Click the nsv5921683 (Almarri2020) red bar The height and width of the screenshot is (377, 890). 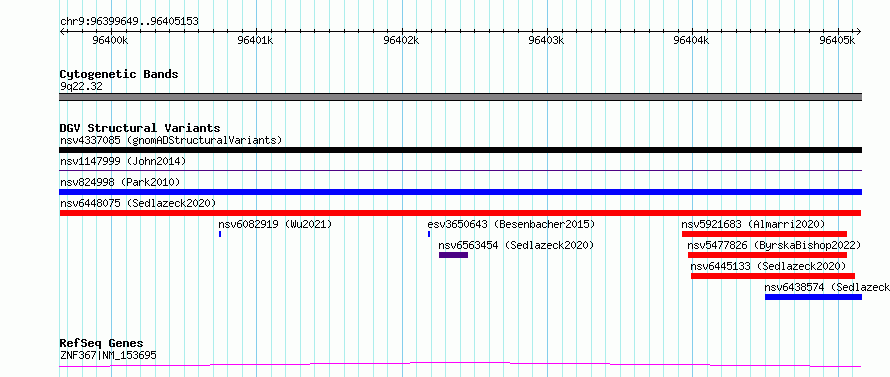coord(765,234)
